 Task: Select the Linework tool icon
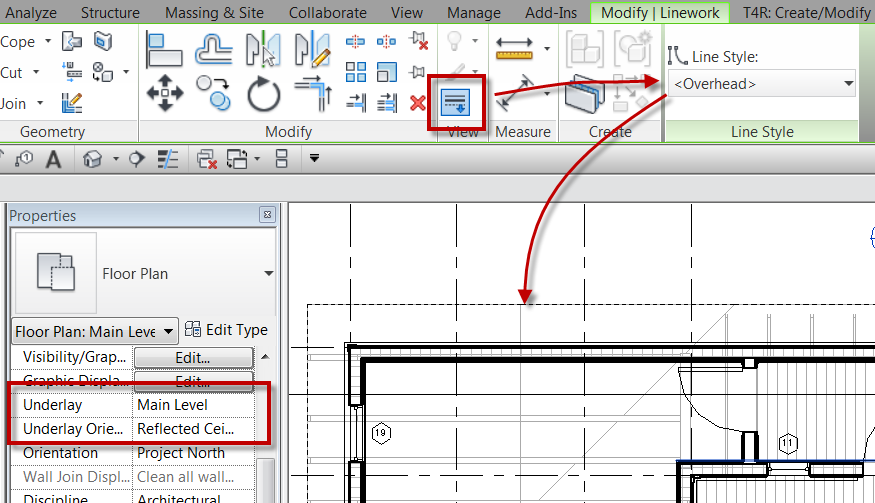(x=456, y=103)
